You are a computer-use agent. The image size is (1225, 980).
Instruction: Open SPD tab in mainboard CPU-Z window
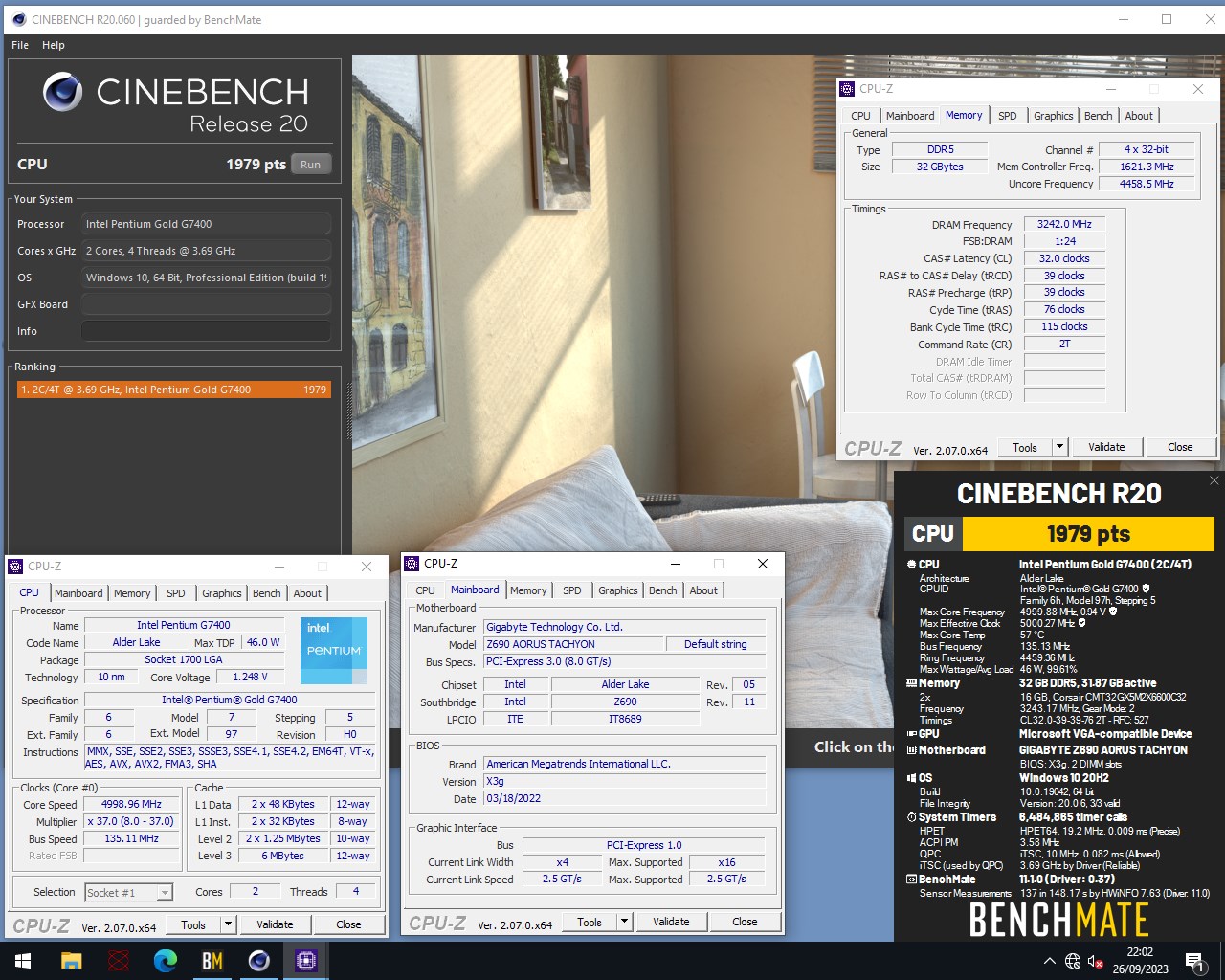click(x=571, y=590)
